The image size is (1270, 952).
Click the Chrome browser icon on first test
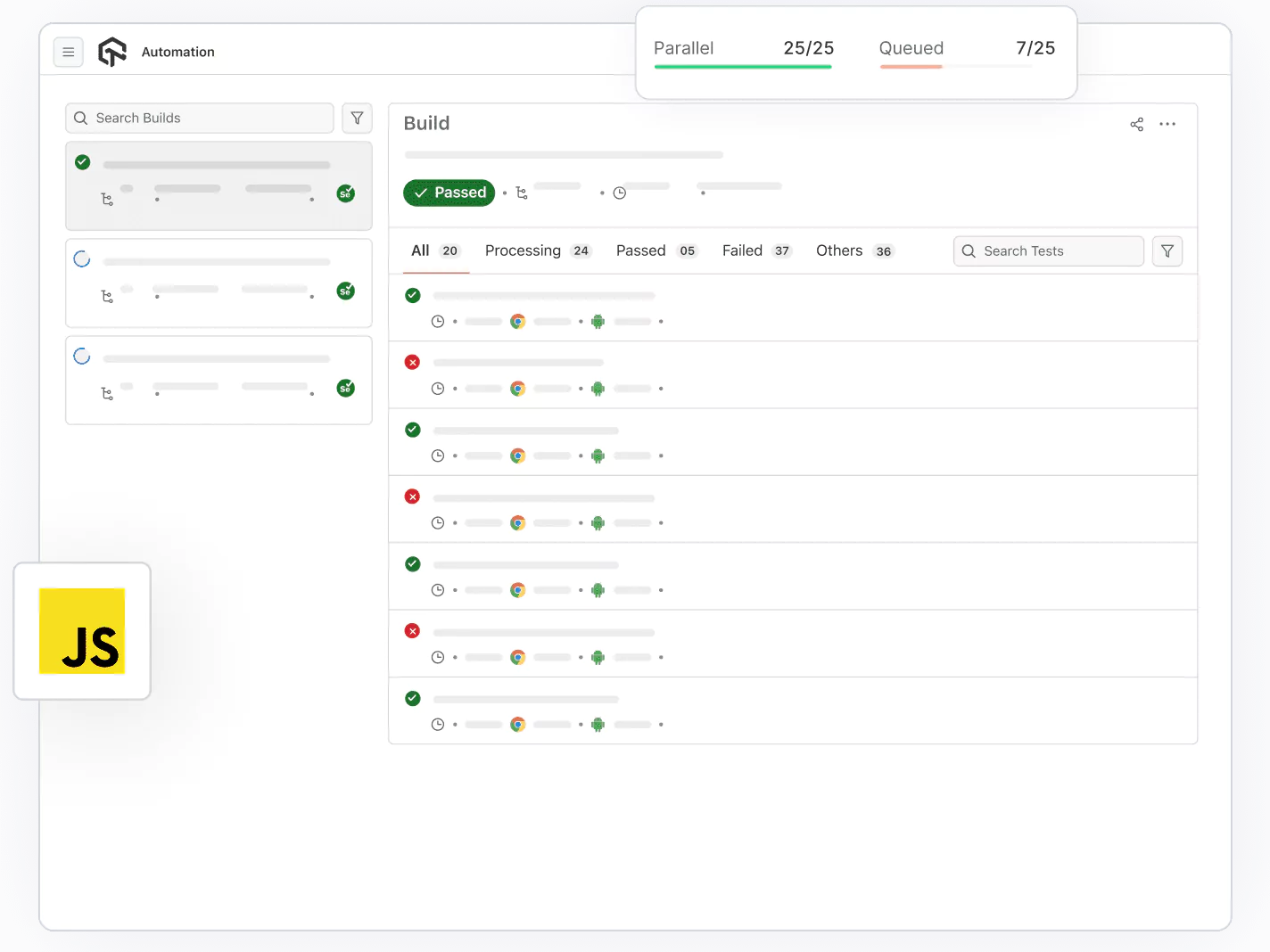coord(517,321)
